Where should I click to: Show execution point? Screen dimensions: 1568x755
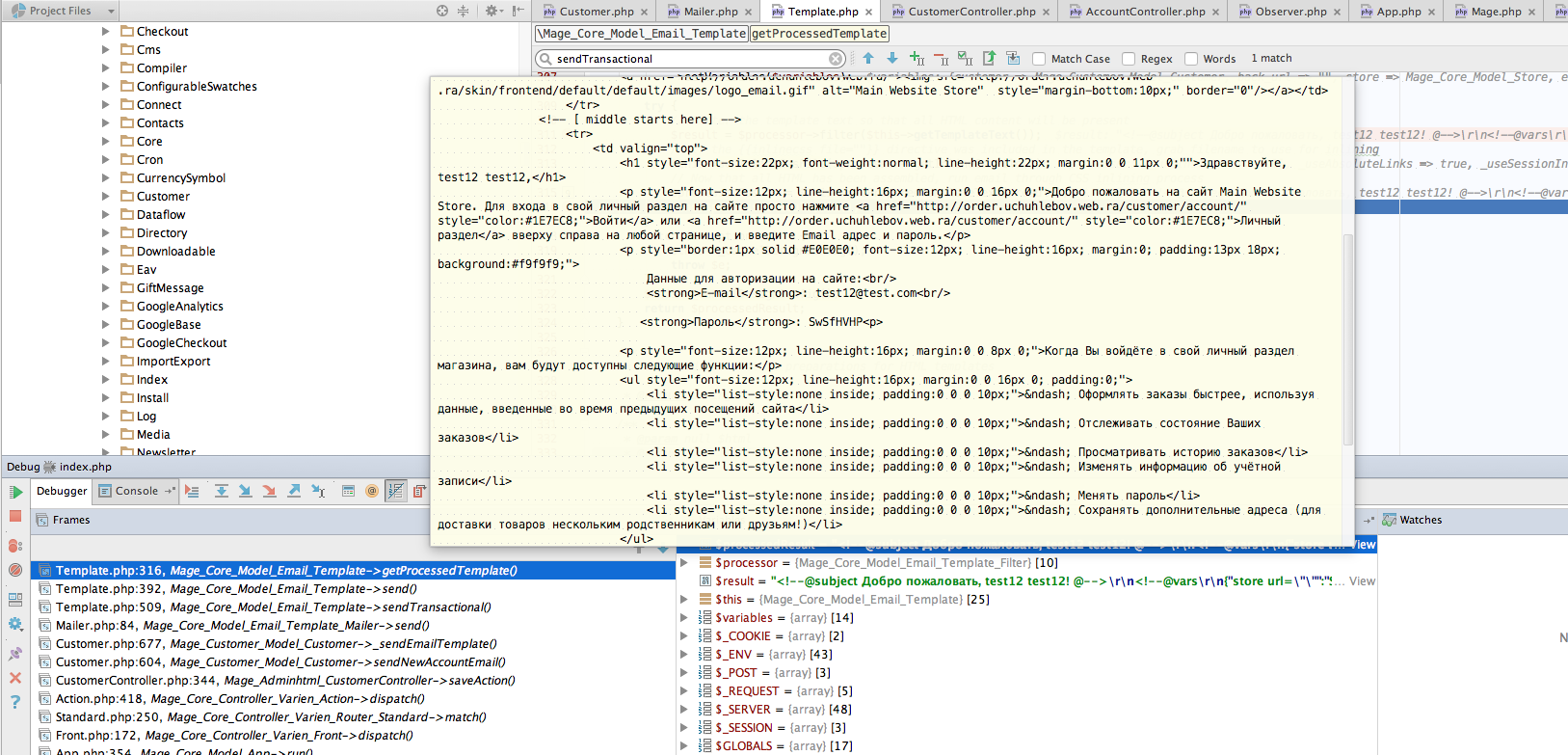coord(192,491)
